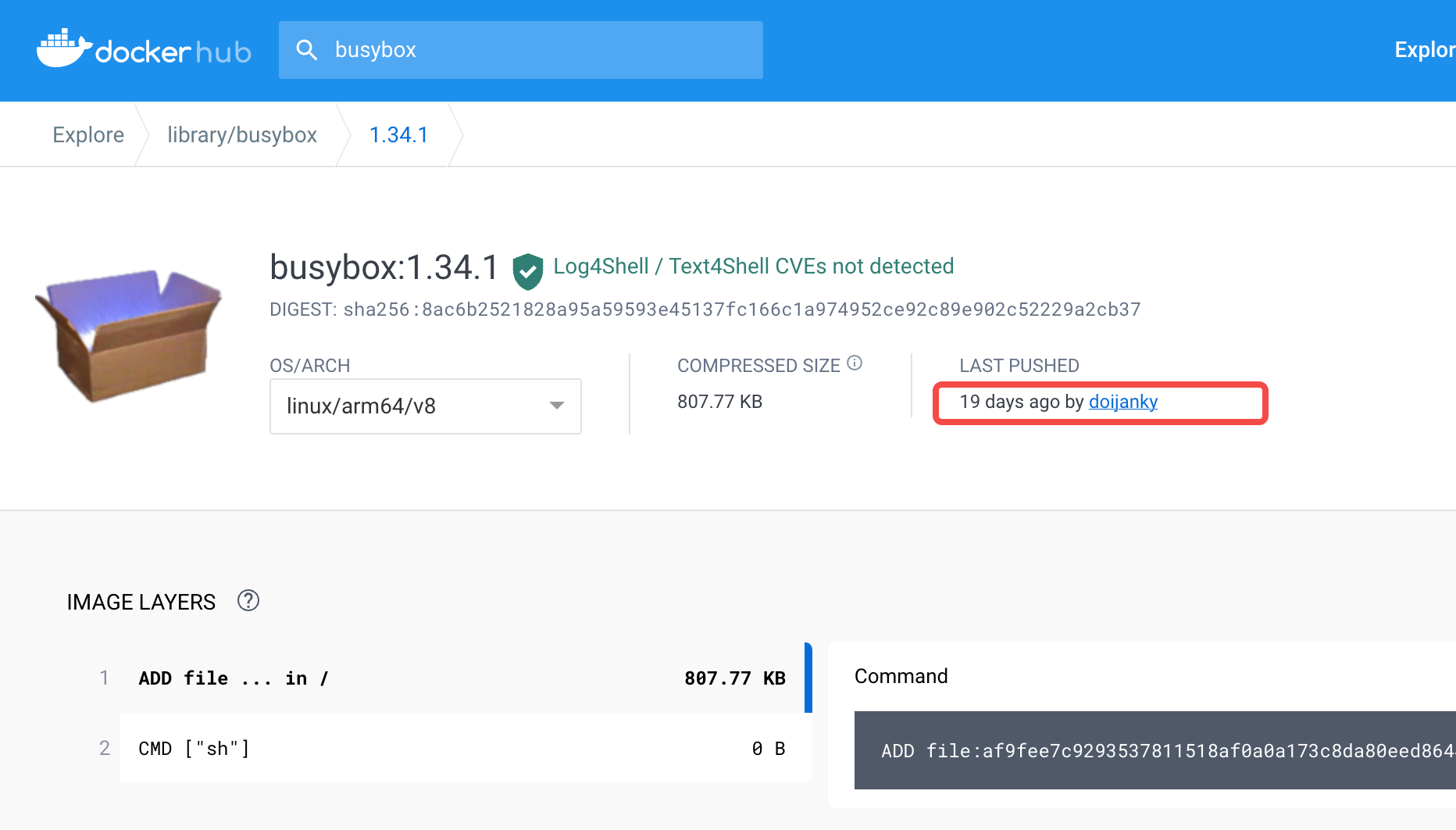Click the magnifier search icon
The image size is (1456, 830).
(x=308, y=49)
